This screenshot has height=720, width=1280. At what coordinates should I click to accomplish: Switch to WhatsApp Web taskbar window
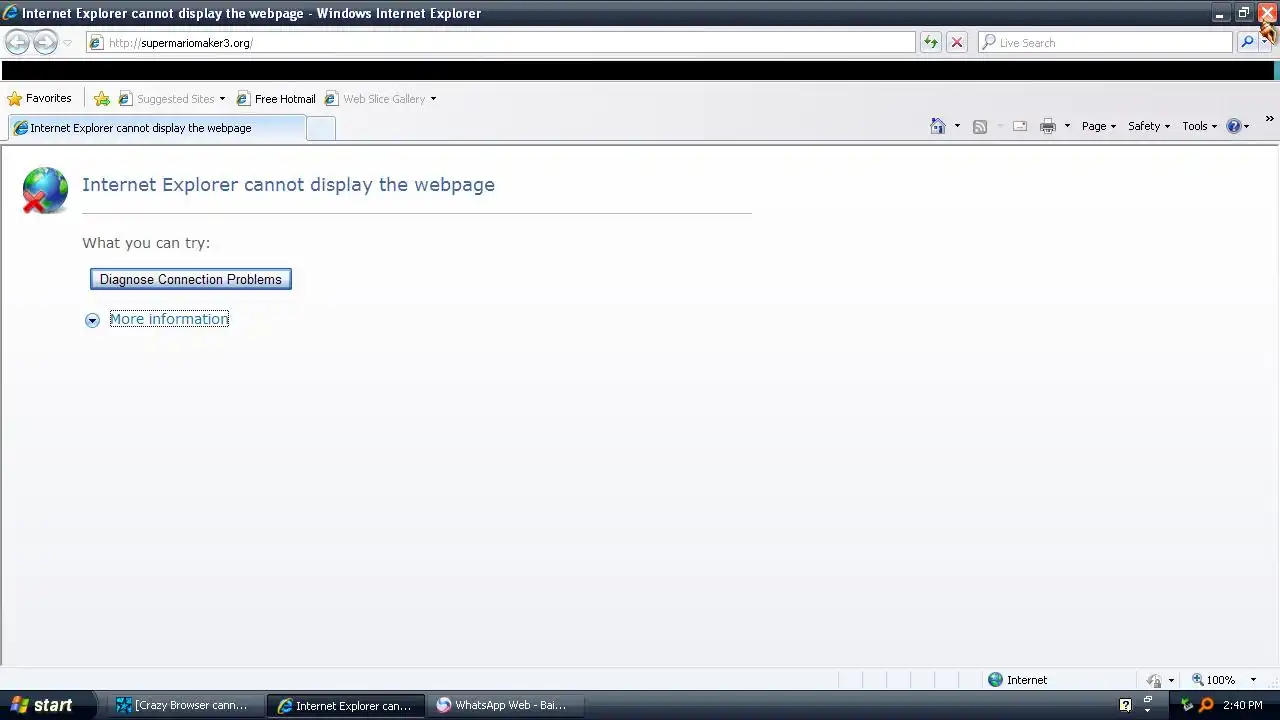click(x=506, y=705)
